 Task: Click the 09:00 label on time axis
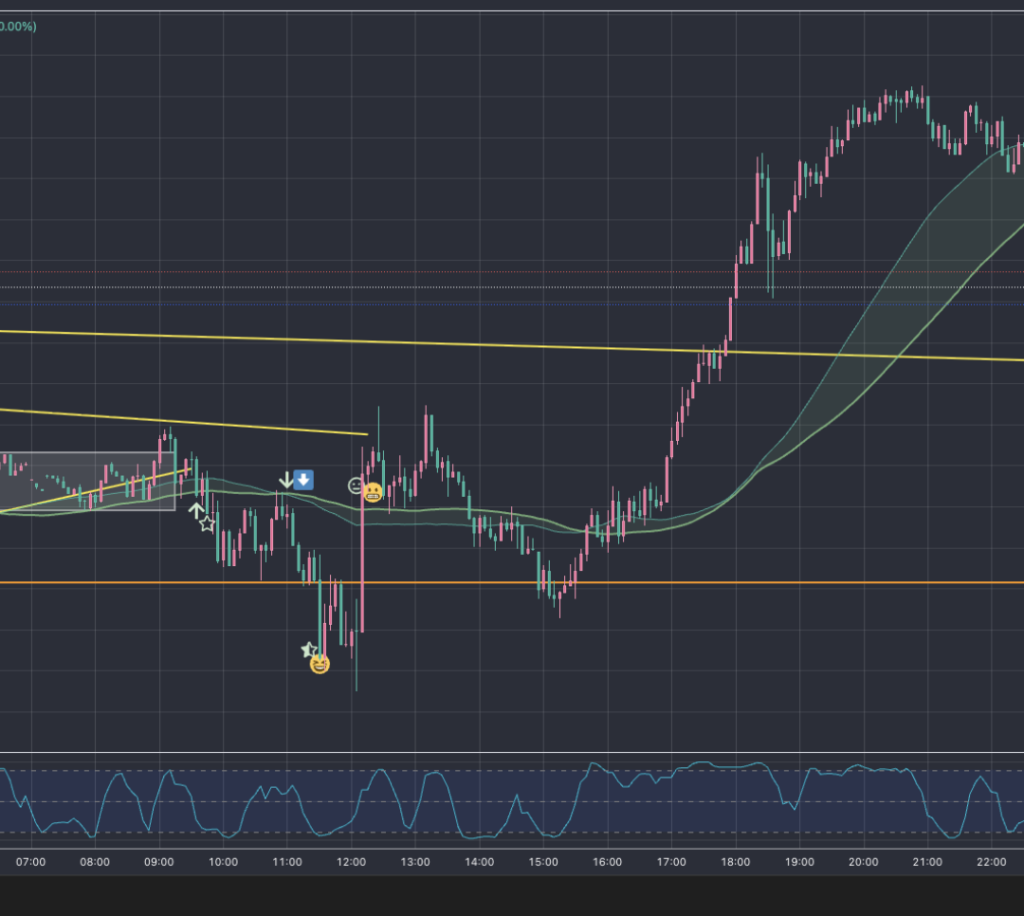[x=159, y=862]
